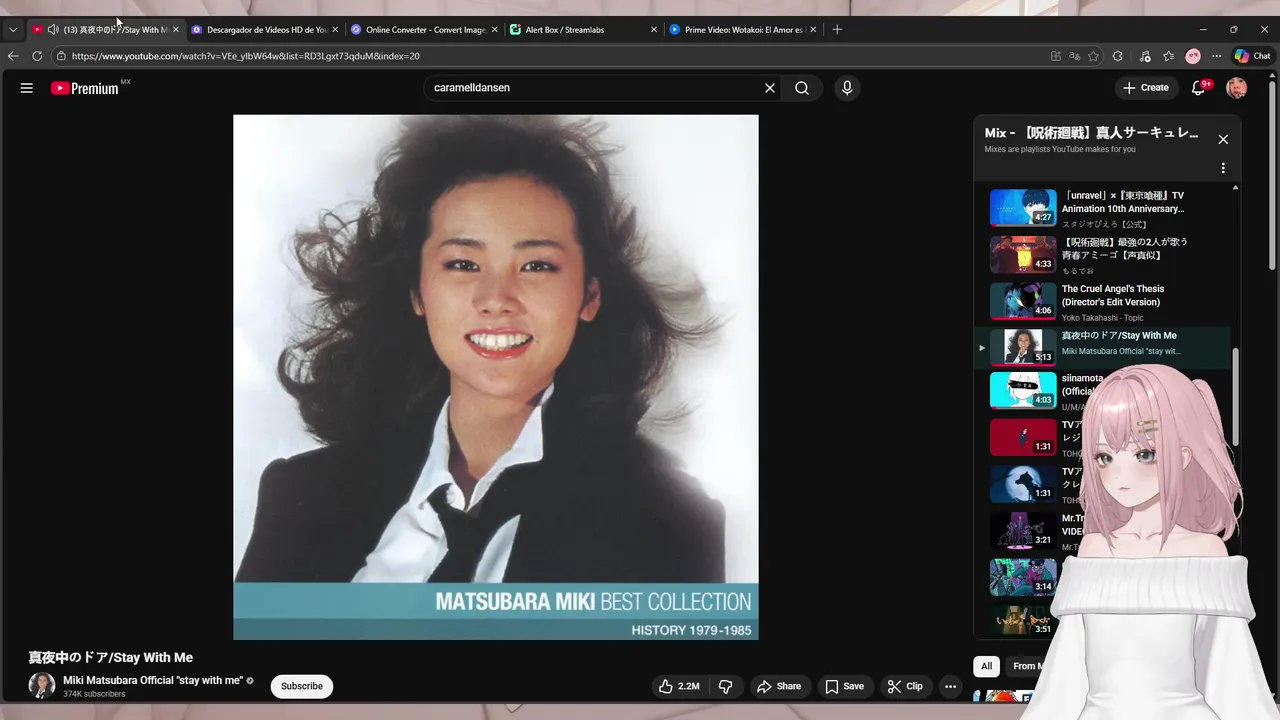
Task: Add page to favorites star
Action: pyautogui.click(x=1094, y=56)
